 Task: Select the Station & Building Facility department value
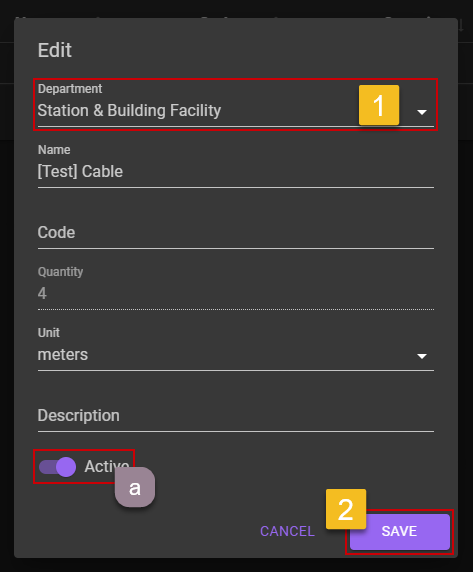click(x=129, y=111)
